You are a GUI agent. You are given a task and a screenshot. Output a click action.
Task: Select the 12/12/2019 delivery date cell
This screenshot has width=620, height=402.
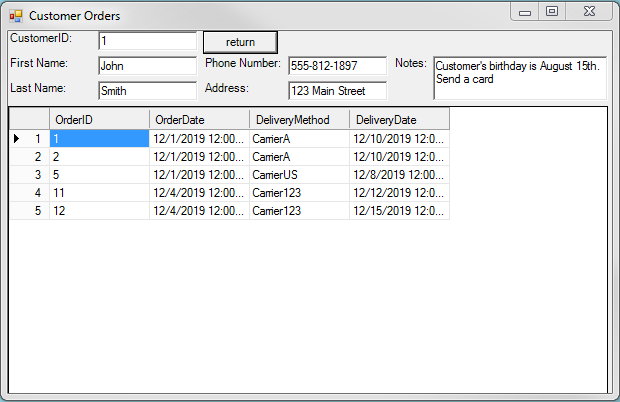399,193
